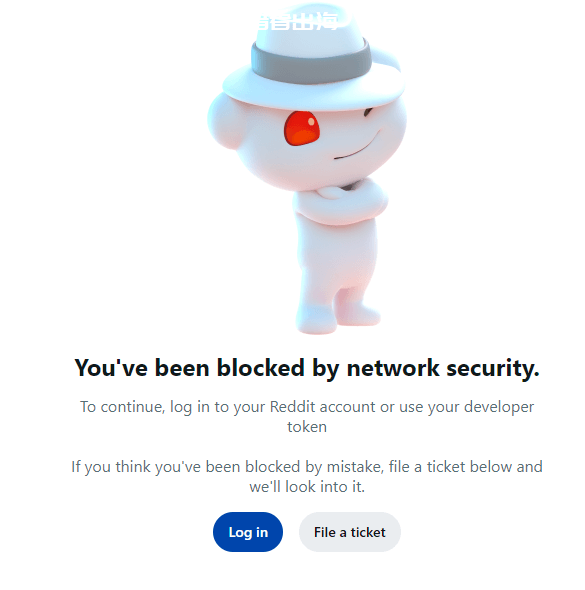Click the "blocked by mistake" sentence
The image size is (585, 590).
pyautogui.click(x=307, y=476)
